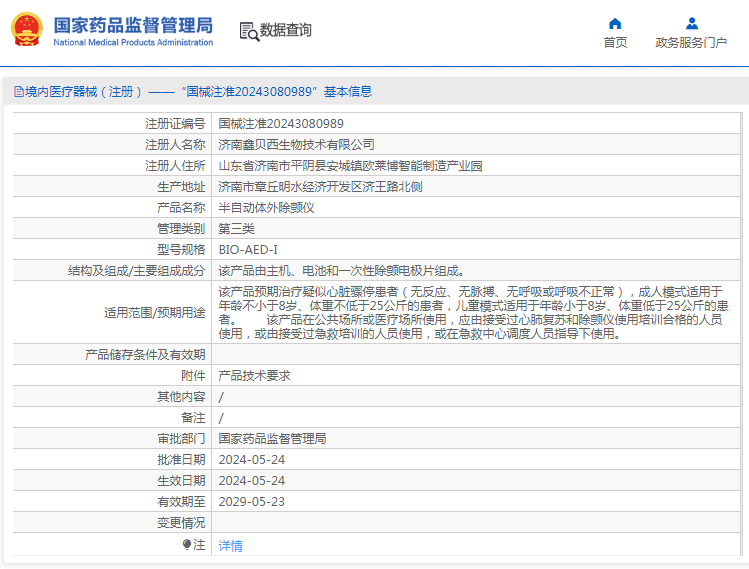Screen dimensions: 749x569
Task: Click the national emblem logo
Action: click(x=27, y=30)
